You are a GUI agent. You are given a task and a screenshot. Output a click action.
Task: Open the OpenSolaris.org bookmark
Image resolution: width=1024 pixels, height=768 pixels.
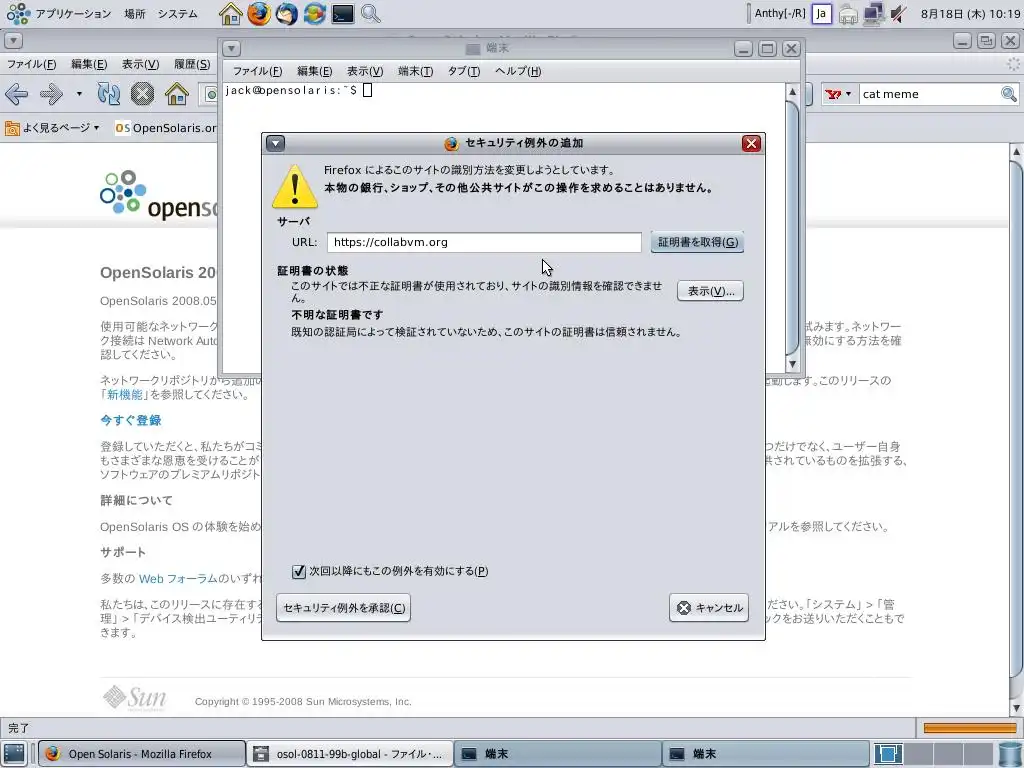[166, 128]
